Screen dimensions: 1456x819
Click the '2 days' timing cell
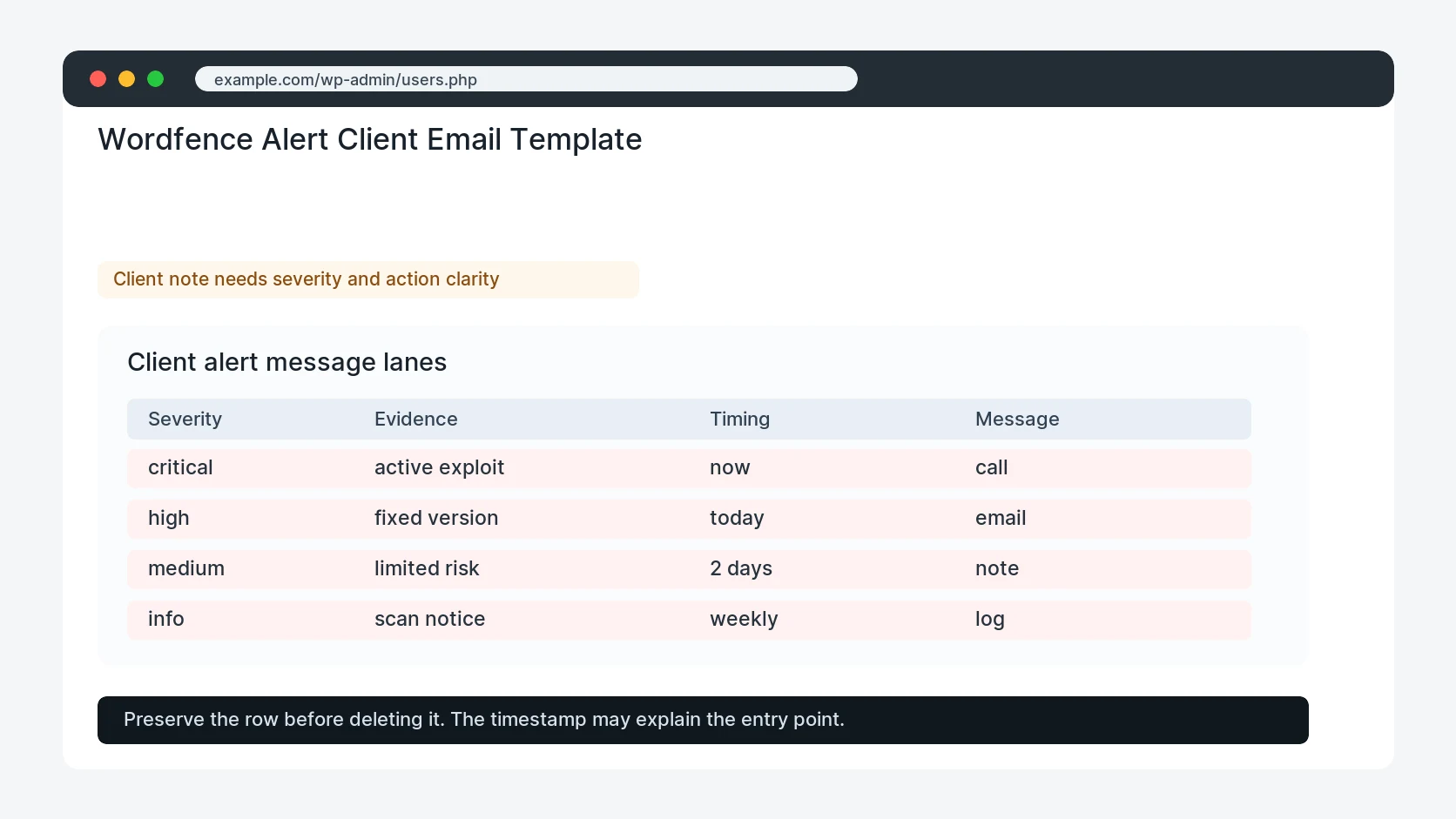pos(741,569)
